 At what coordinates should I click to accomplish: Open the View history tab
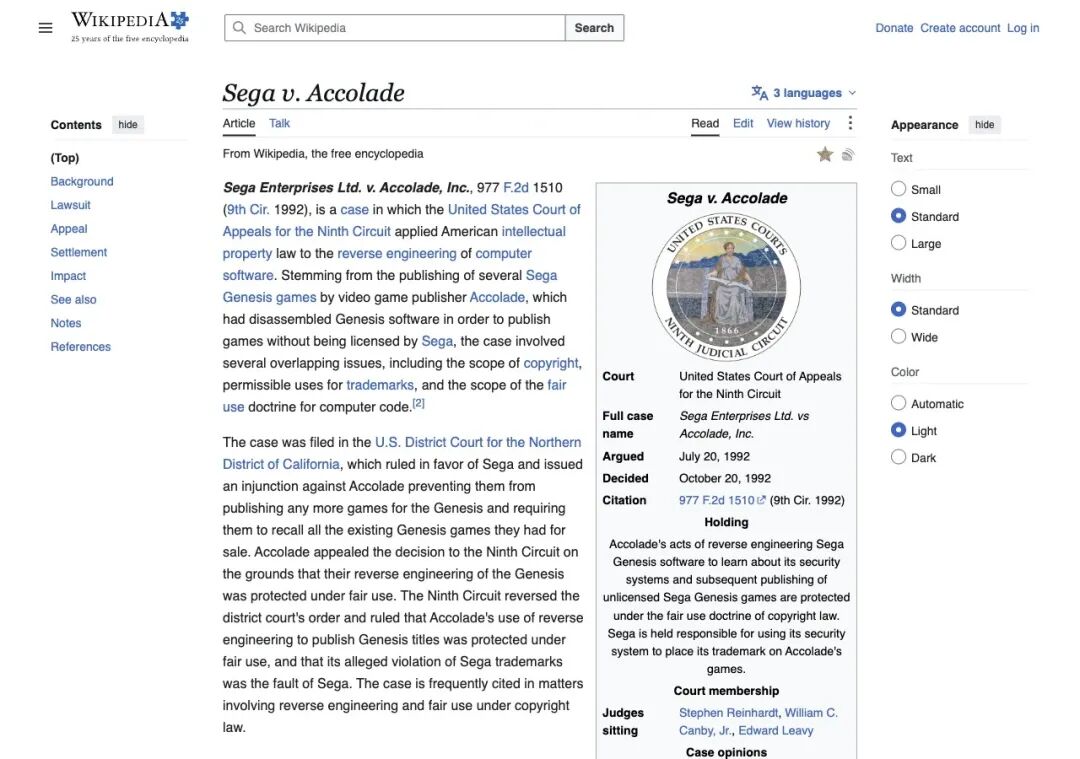click(x=798, y=123)
